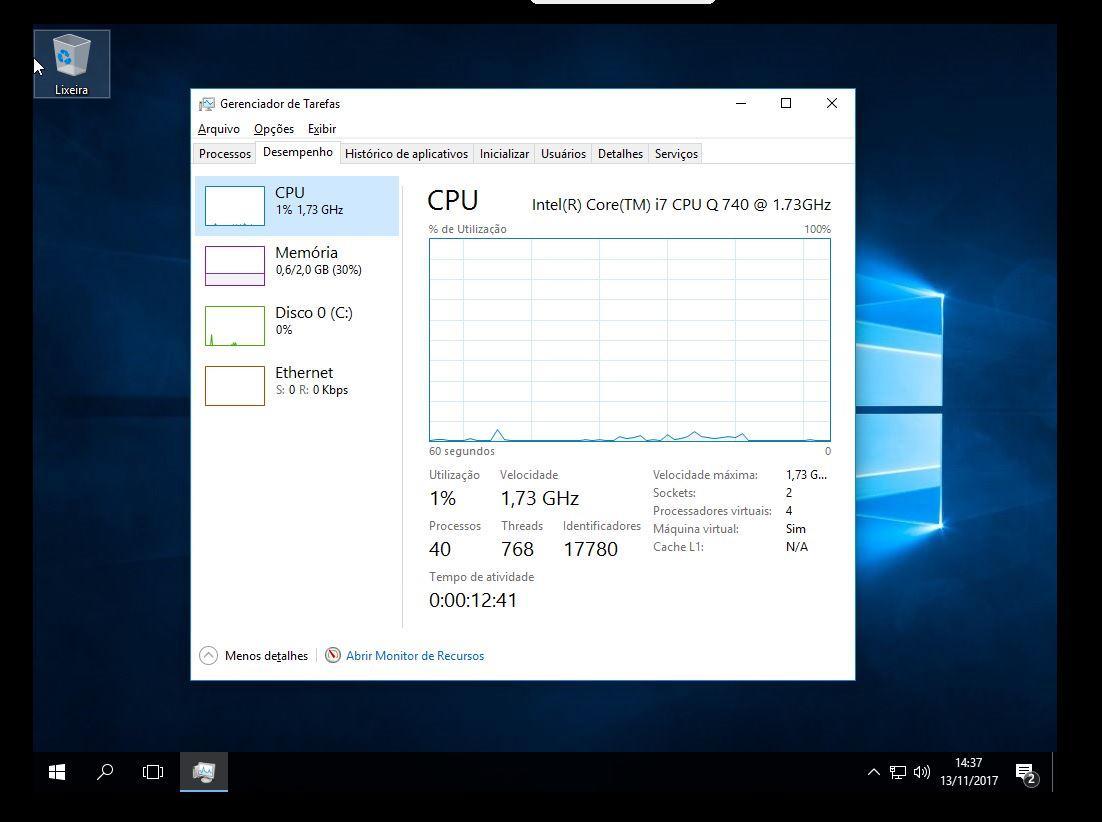Click the Máquina virtual value Sim
The height and width of the screenshot is (822, 1102).
[x=796, y=529]
